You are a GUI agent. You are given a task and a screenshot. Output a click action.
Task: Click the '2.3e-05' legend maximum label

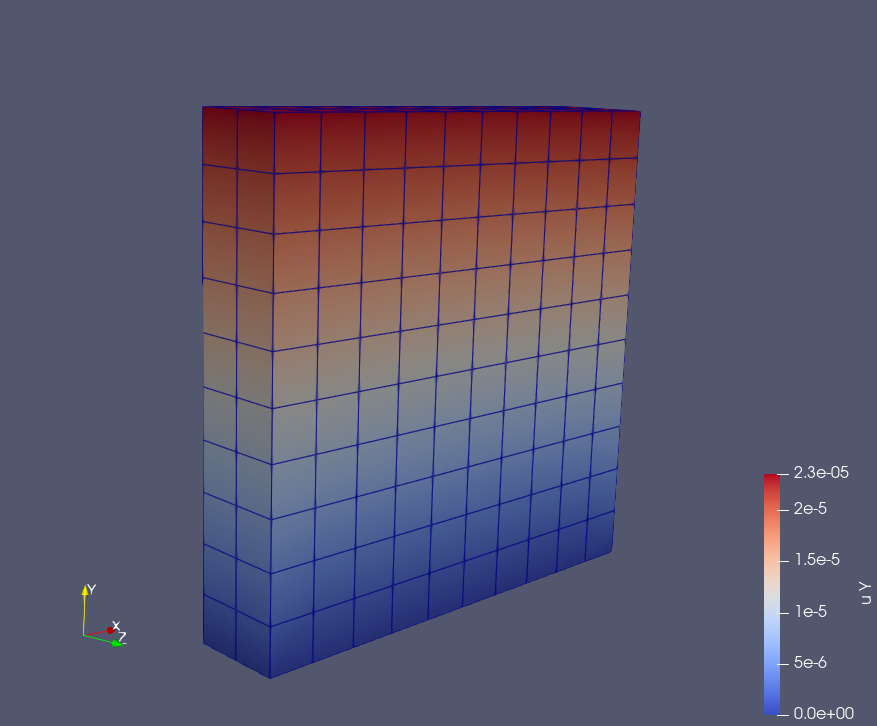821,473
